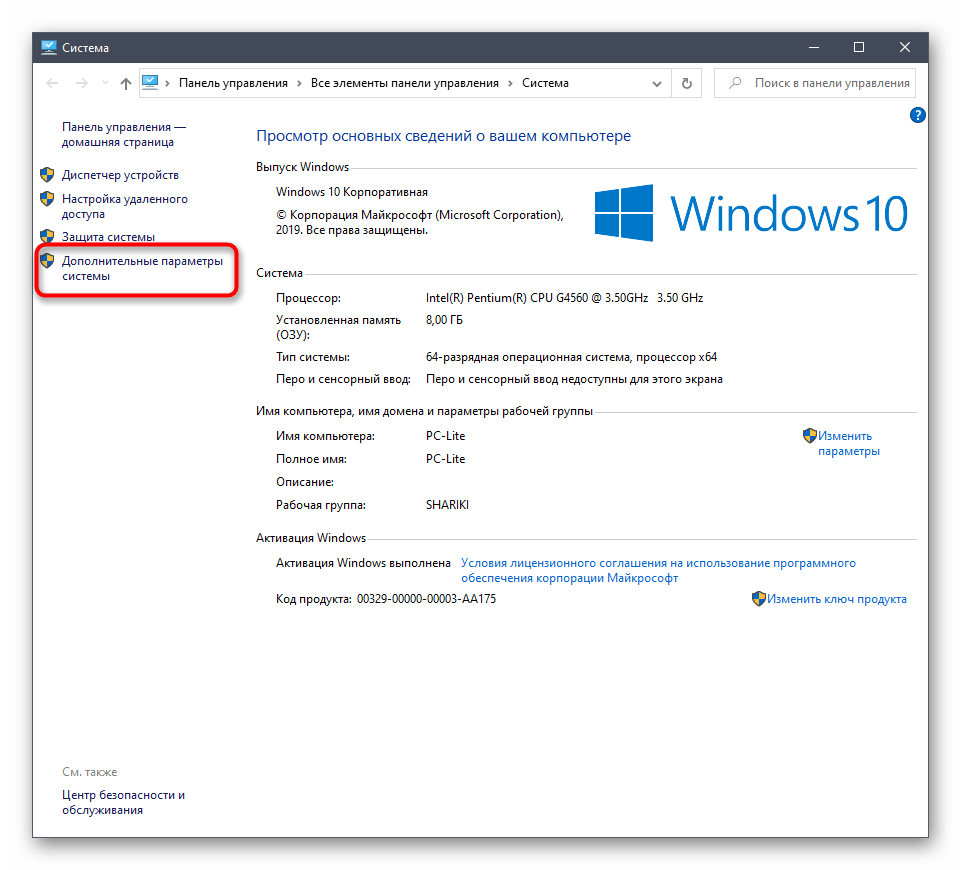The width and height of the screenshot is (961, 870).
Task: Refresh the address bar location
Action: (x=686, y=84)
